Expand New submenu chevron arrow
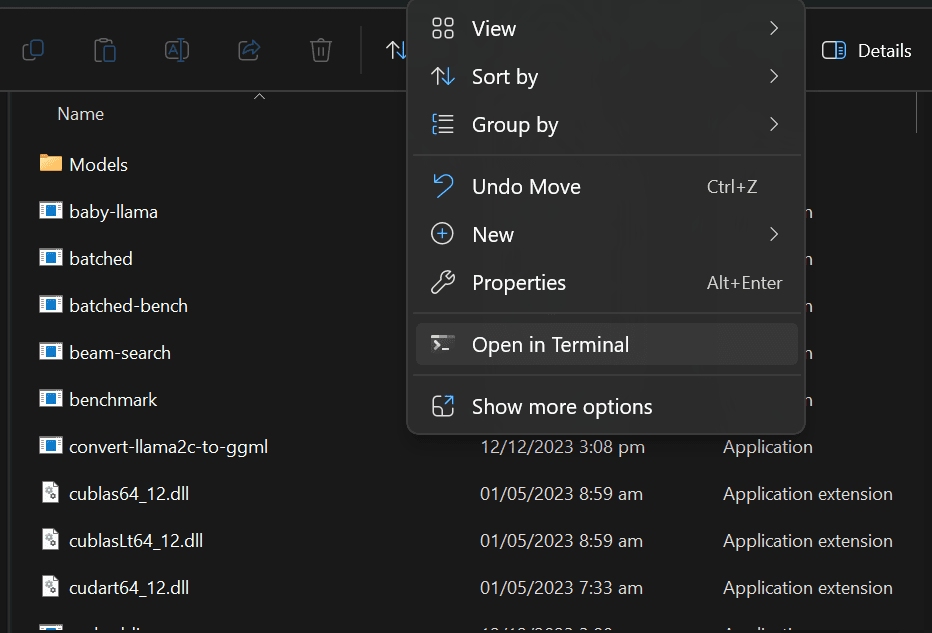932x633 pixels. tap(774, 234)
